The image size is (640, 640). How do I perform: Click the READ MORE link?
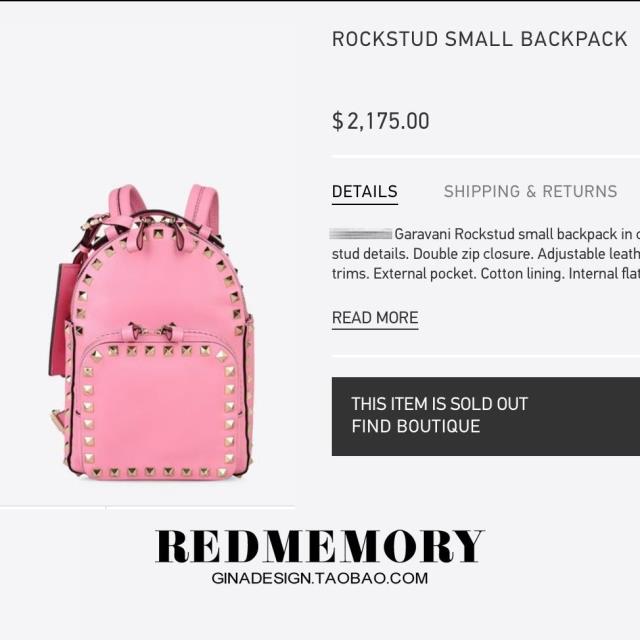[375, 318]
